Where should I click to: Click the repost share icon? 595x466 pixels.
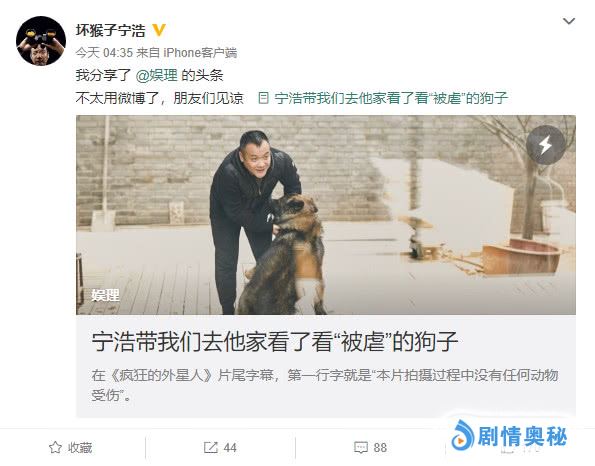[x=211, y=447]
